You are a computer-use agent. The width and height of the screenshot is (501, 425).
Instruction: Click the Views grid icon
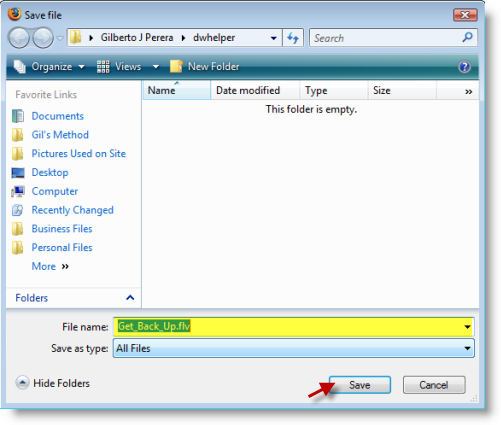(x=103, y=67)
